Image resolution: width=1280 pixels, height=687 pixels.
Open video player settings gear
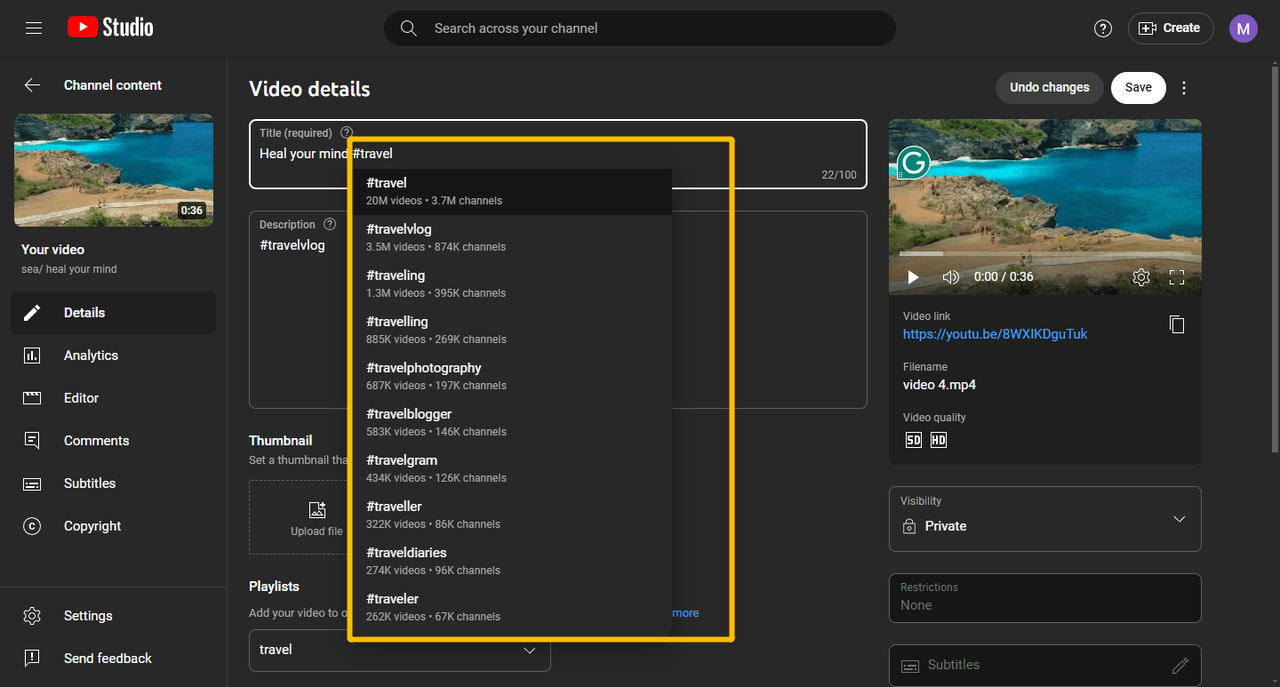1141,277
